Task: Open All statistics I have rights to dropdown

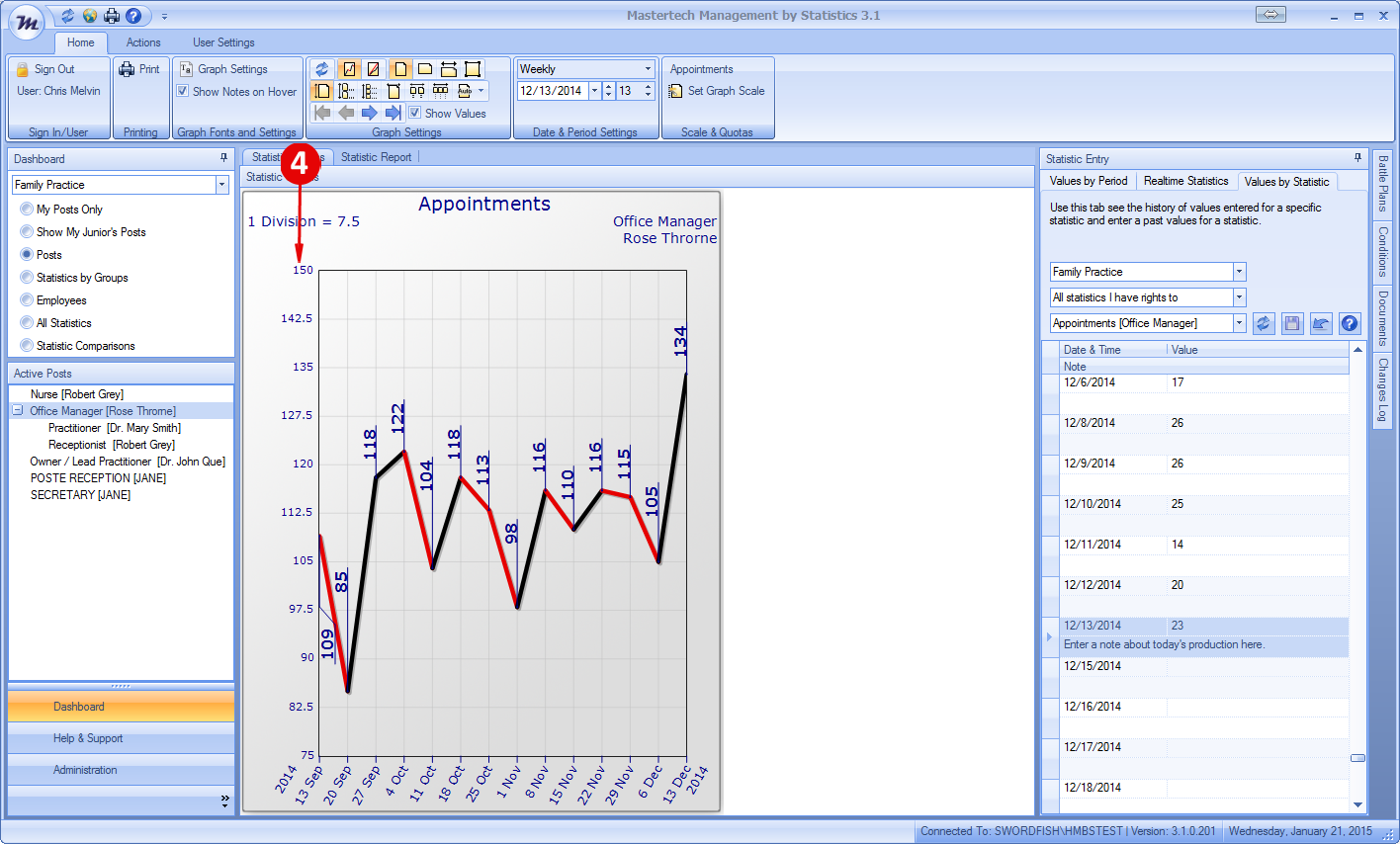Action: (1239, 297)
